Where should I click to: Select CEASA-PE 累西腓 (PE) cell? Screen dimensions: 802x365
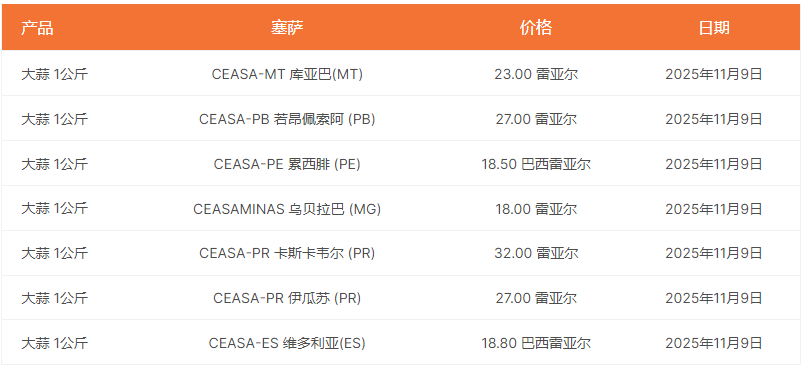(287, 164)
